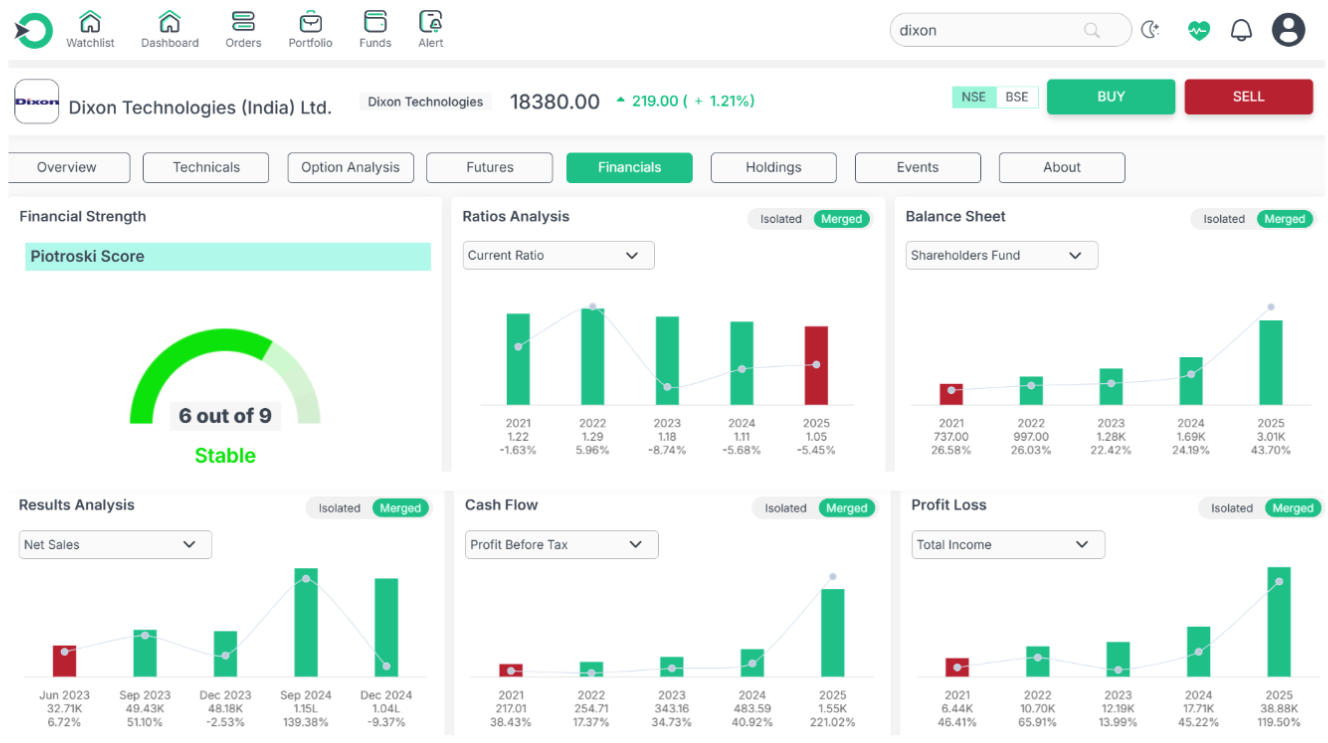Click the green heart health icon

tap(1198, 30)
